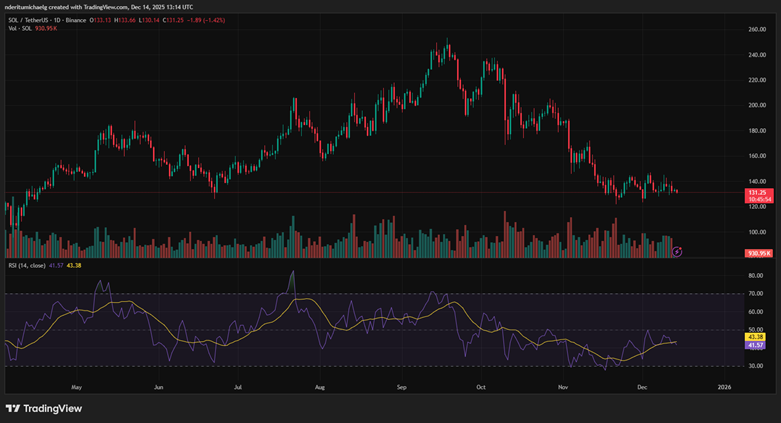Viewport: 781px width, 423px height.
Task: Click the yellow 43.38 RSI value tag
Action: (x=756, y=337)
